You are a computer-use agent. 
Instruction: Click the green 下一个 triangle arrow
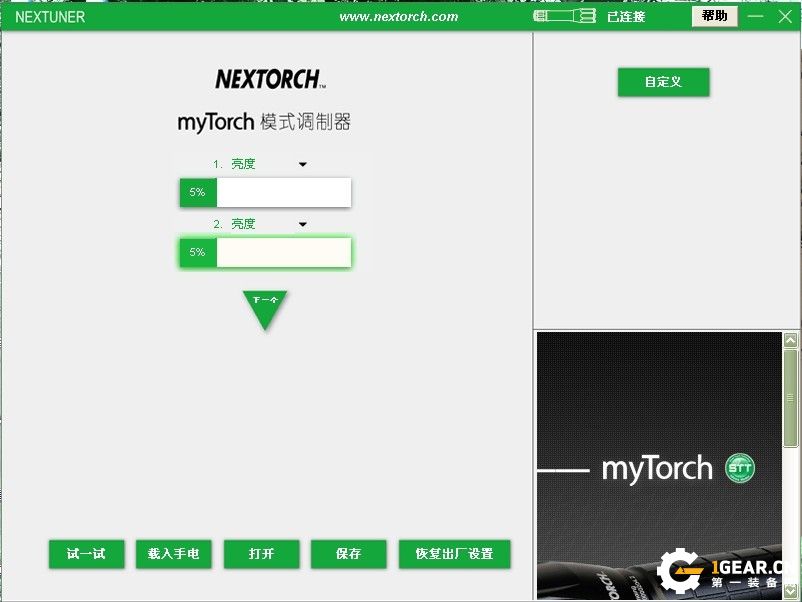coord(265,310)
